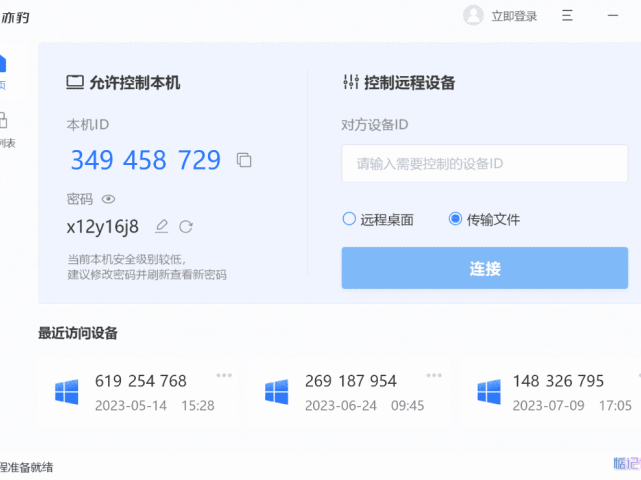Click the date 2023-05-14 15:28
The height and width of the screenshot is (480, 641).
click(155, 406)
